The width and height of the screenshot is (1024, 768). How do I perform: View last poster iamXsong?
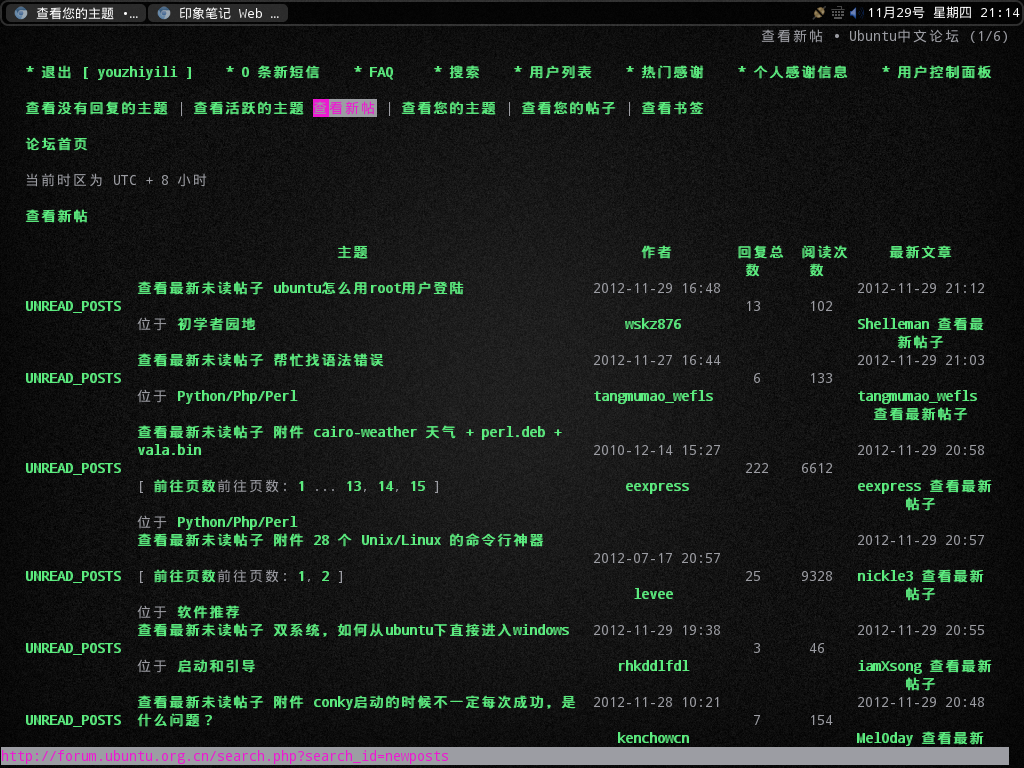pos(889,667)
